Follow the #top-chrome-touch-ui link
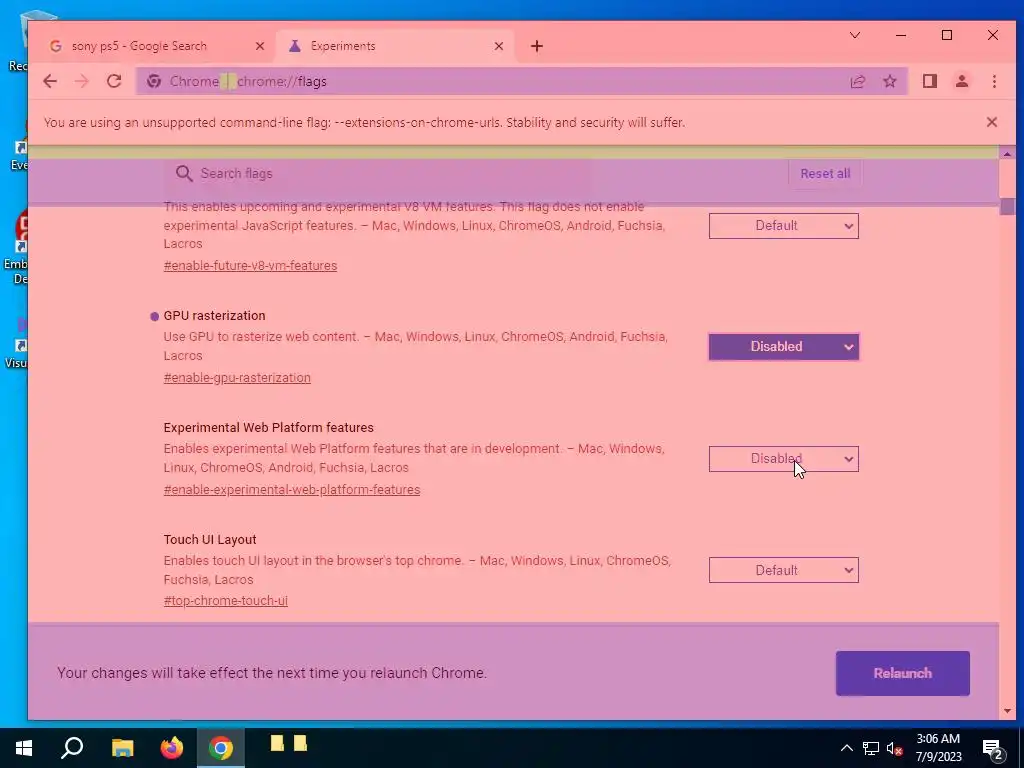Screen dimensions: 1024x768 pos(225,601)
